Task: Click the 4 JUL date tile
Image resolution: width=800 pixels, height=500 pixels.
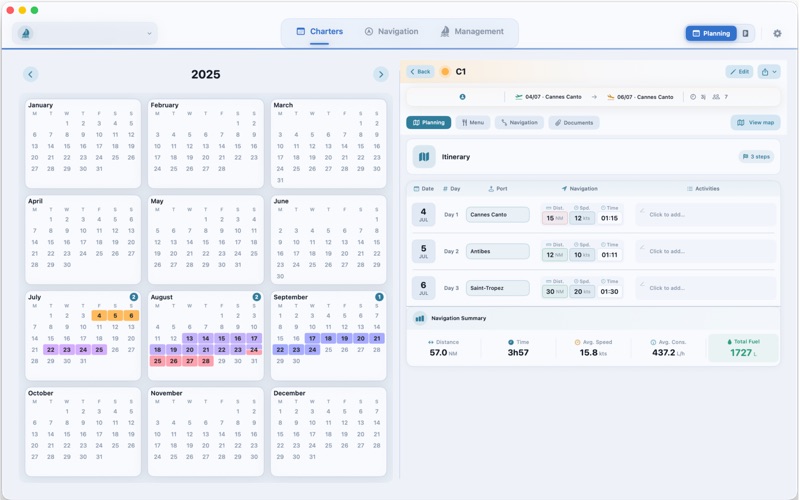Action: [423, 215]
